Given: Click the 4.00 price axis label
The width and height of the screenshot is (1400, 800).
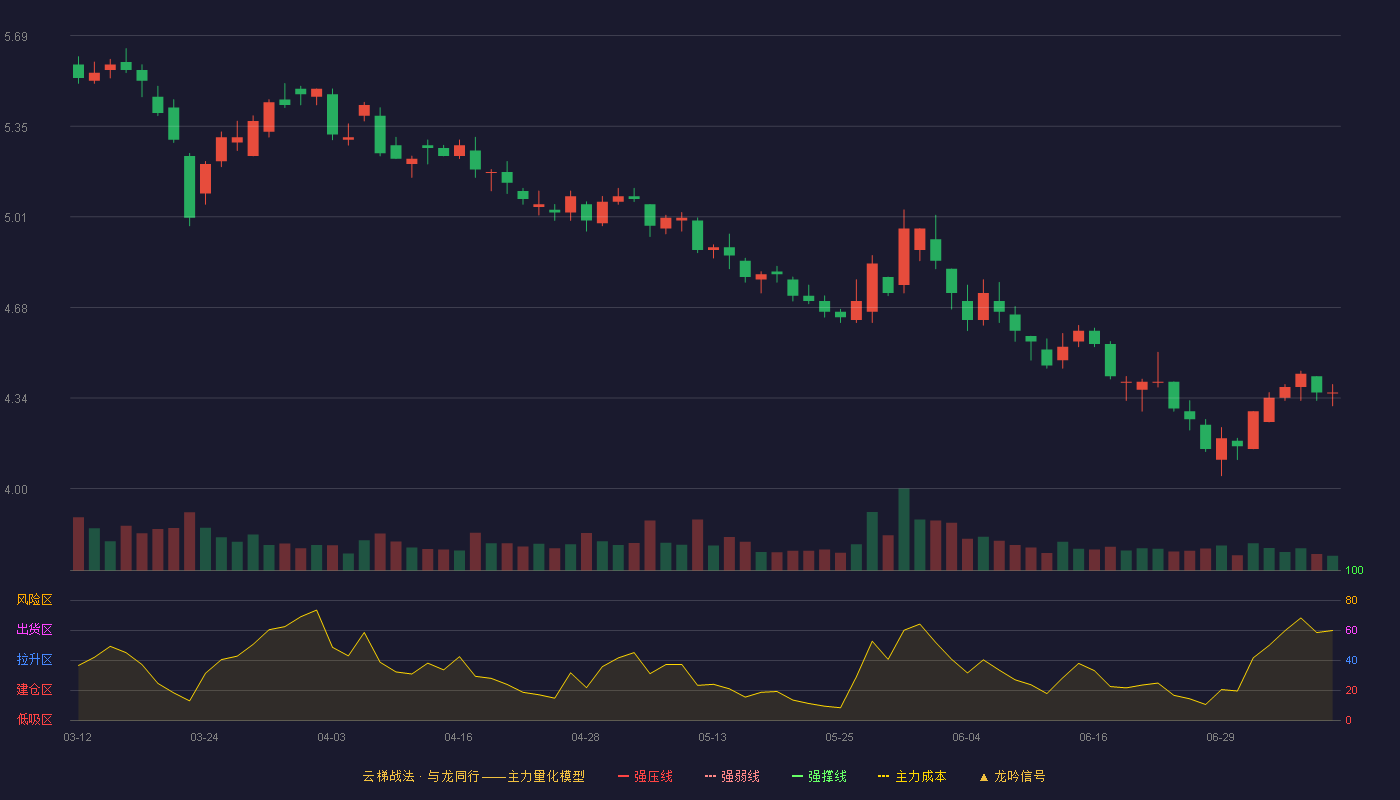Looking at the screenshot, I should [x=16, y=490].
